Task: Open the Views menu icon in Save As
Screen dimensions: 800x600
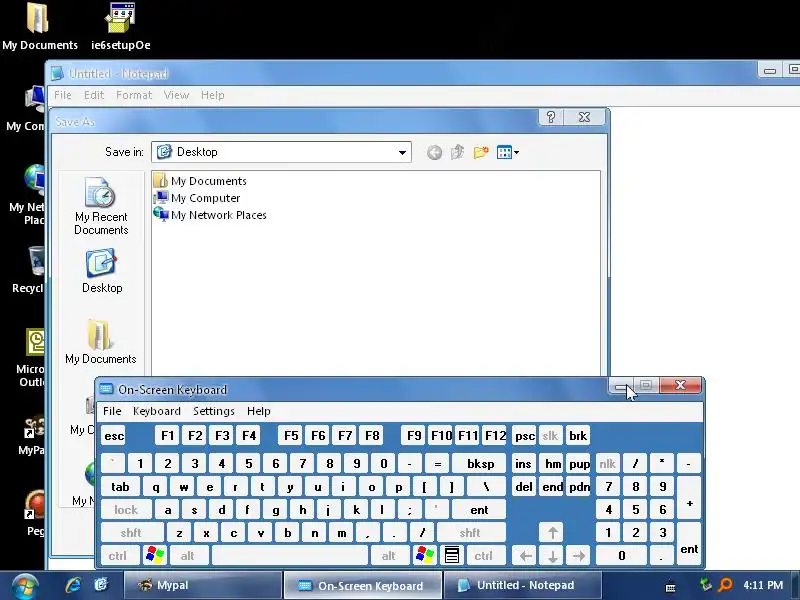Action: 508,152
